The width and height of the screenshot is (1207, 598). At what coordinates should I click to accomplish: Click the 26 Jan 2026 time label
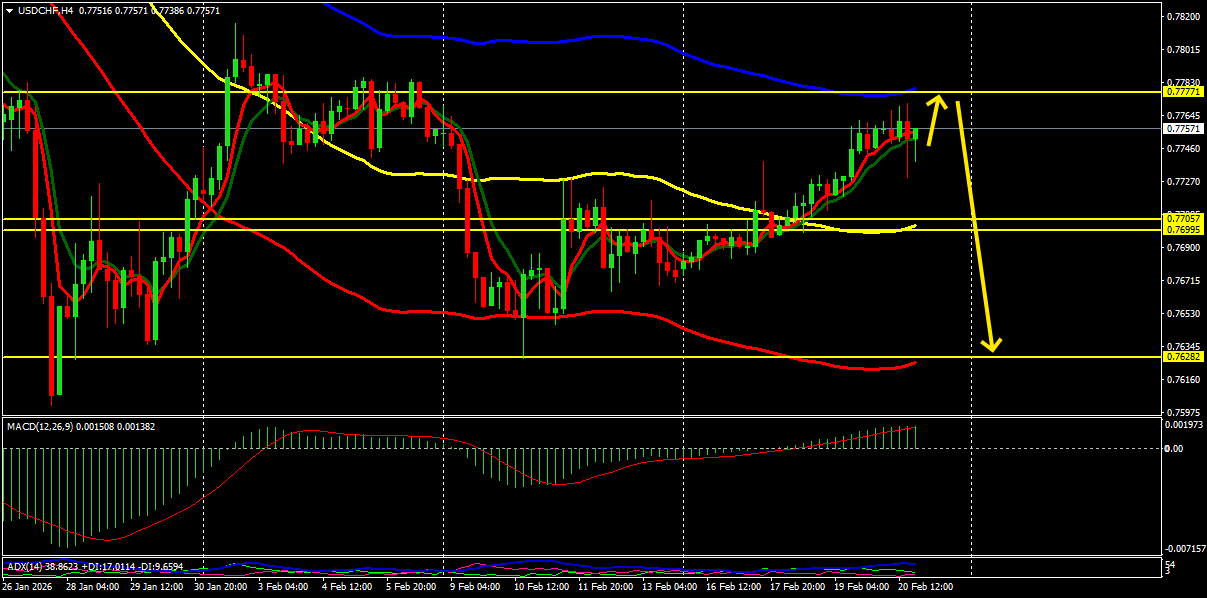[x=29, y=588]
